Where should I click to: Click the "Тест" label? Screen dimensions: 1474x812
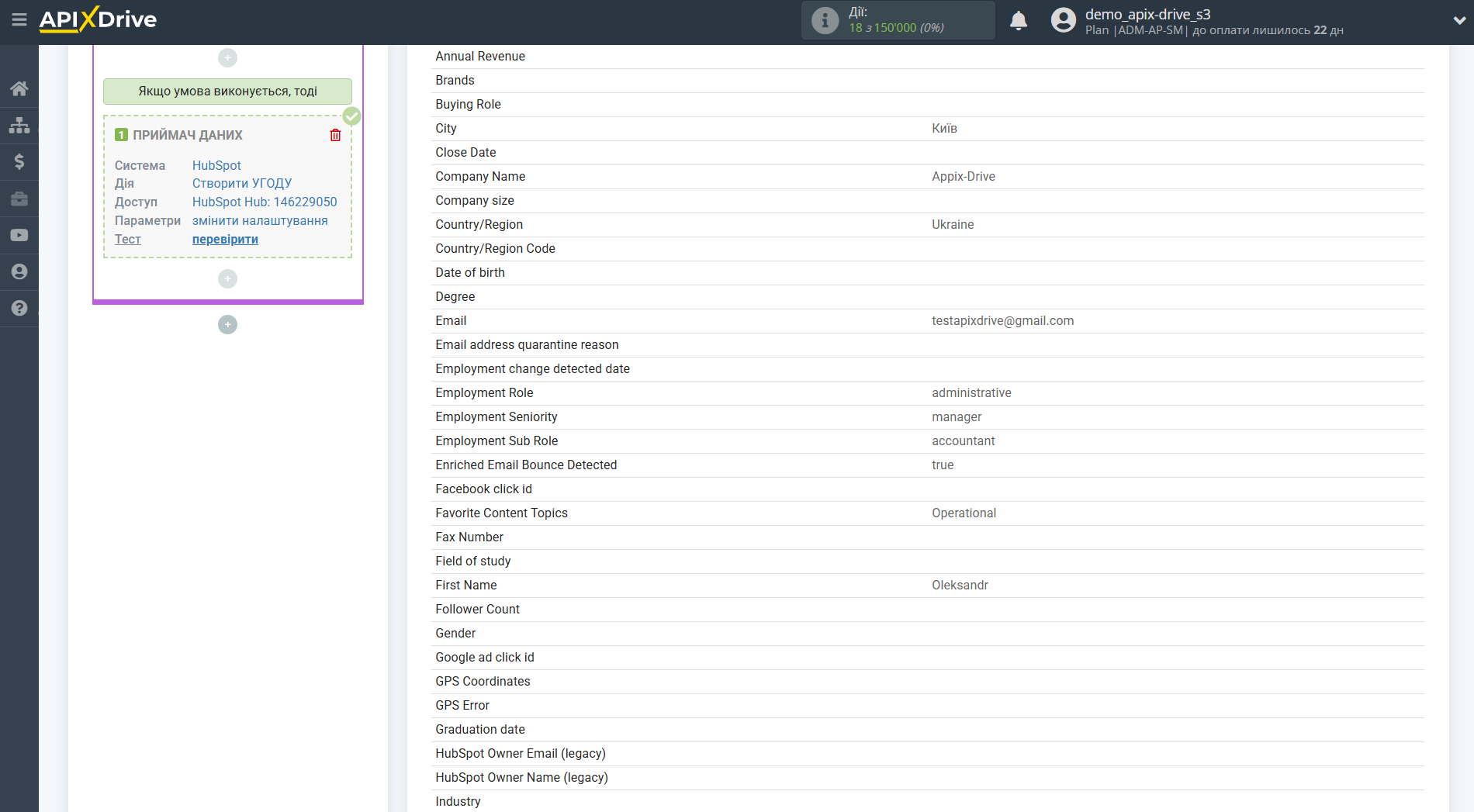coord(128,239)
